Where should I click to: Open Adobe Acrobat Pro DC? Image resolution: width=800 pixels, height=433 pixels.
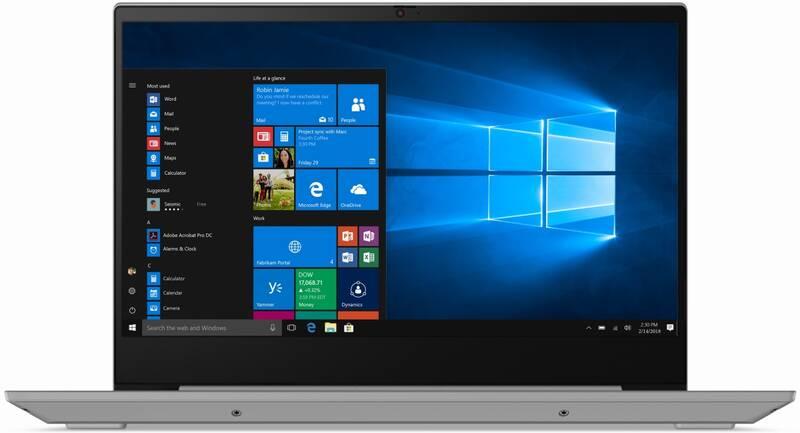click(180, 235)
